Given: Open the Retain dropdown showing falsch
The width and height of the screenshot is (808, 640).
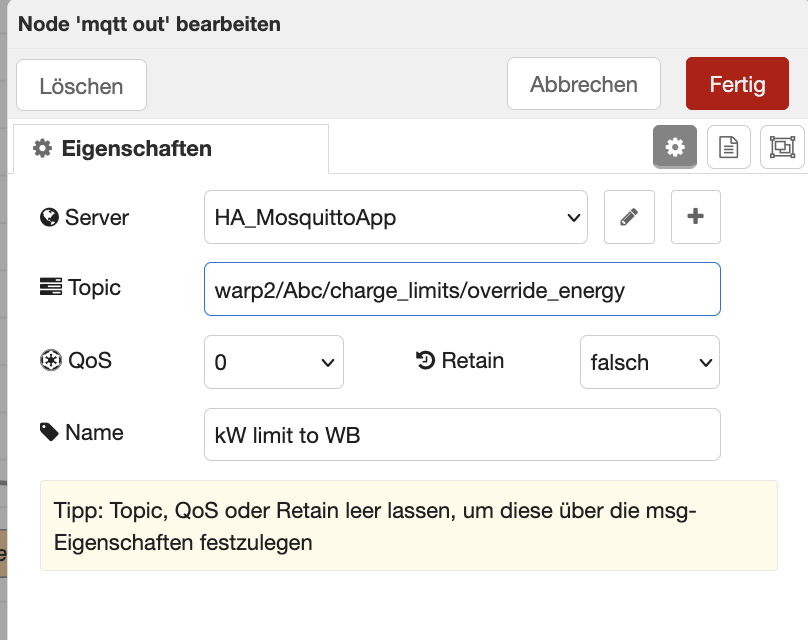Looking at the screenshot, I should point(650,362).
